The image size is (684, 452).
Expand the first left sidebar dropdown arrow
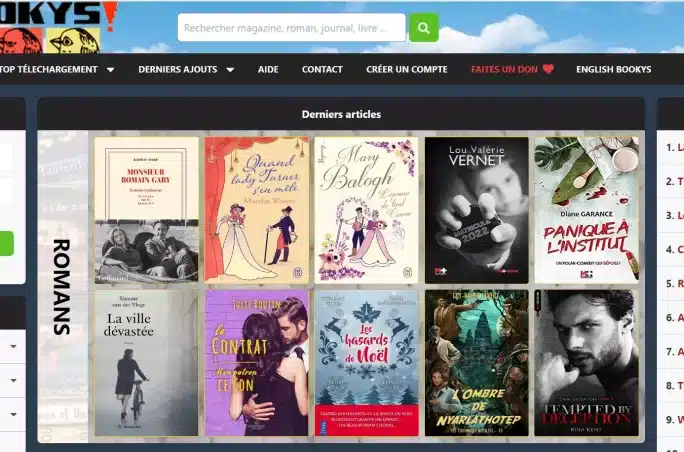point(14,346)
